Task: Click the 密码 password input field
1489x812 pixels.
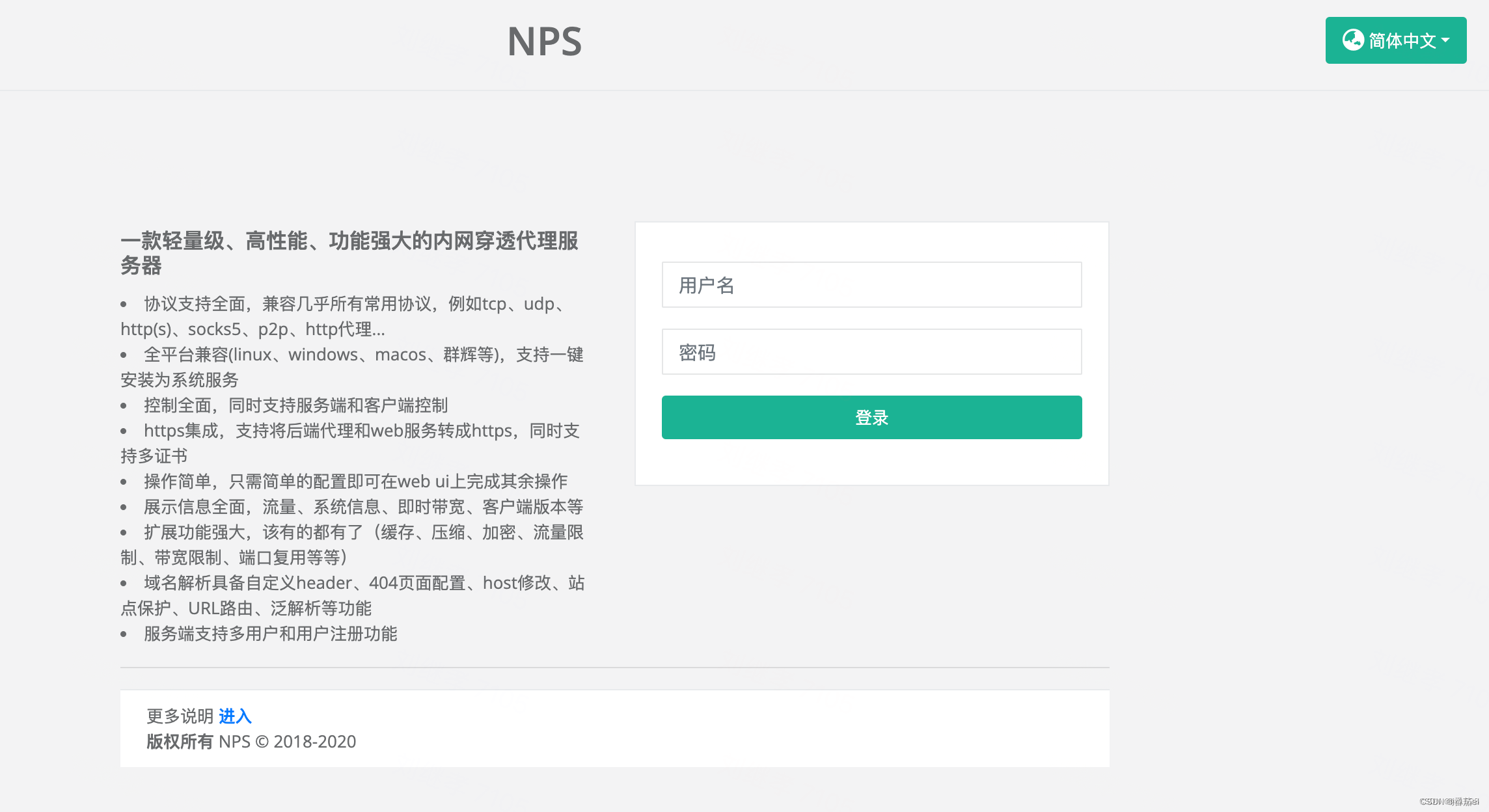Action: (871, 351)
